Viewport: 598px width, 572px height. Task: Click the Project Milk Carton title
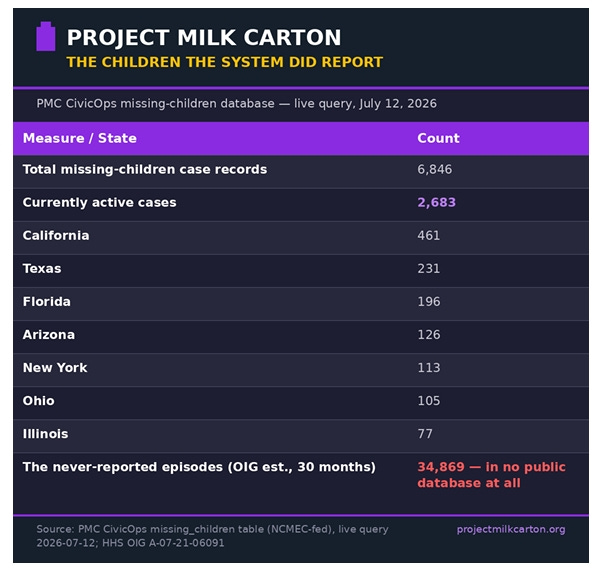204,37
